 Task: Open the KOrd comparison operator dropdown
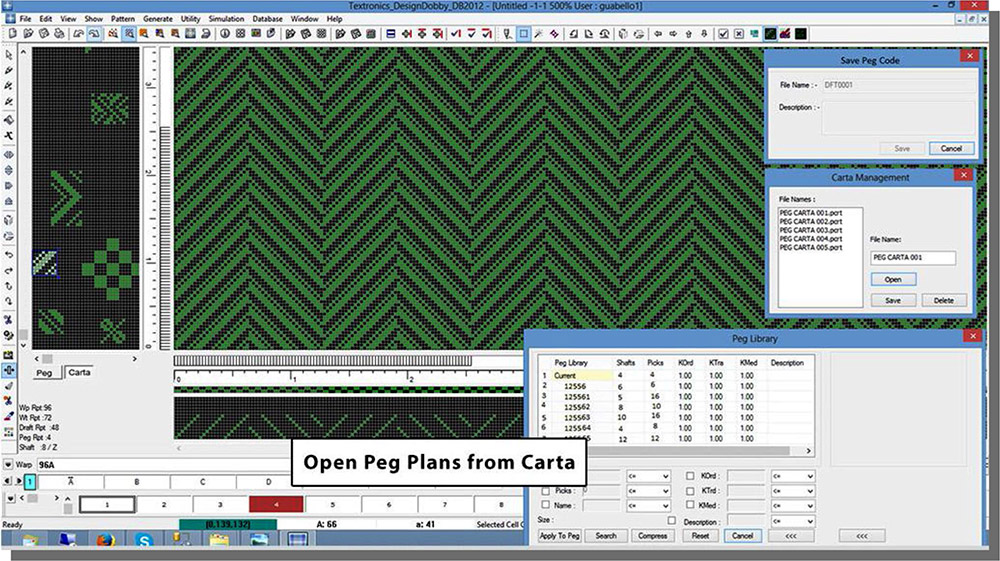pos(793,476)
